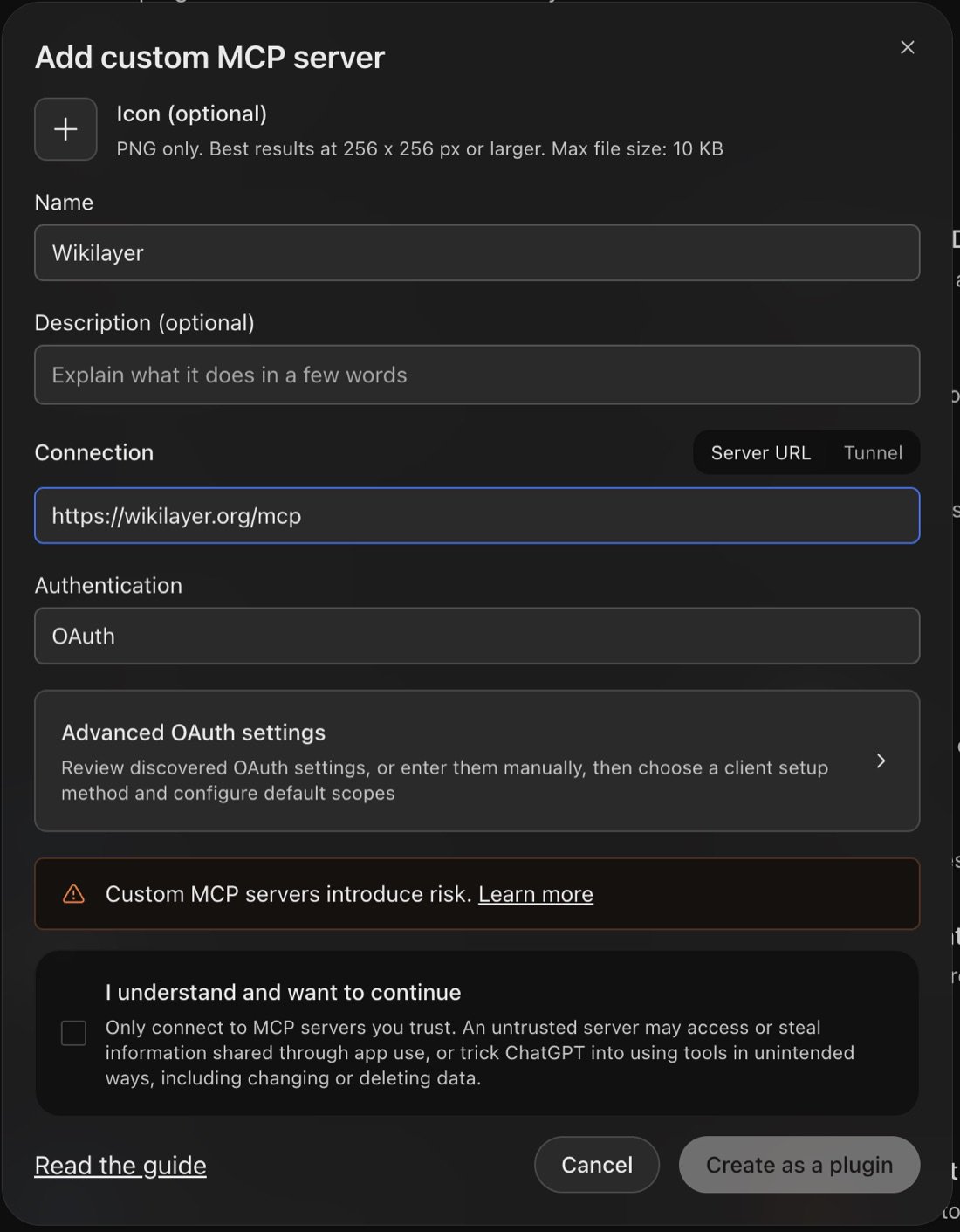Click the 'Add custom MCP server' title
This screenshot has width=960, height=1232.
coord(209,58)
